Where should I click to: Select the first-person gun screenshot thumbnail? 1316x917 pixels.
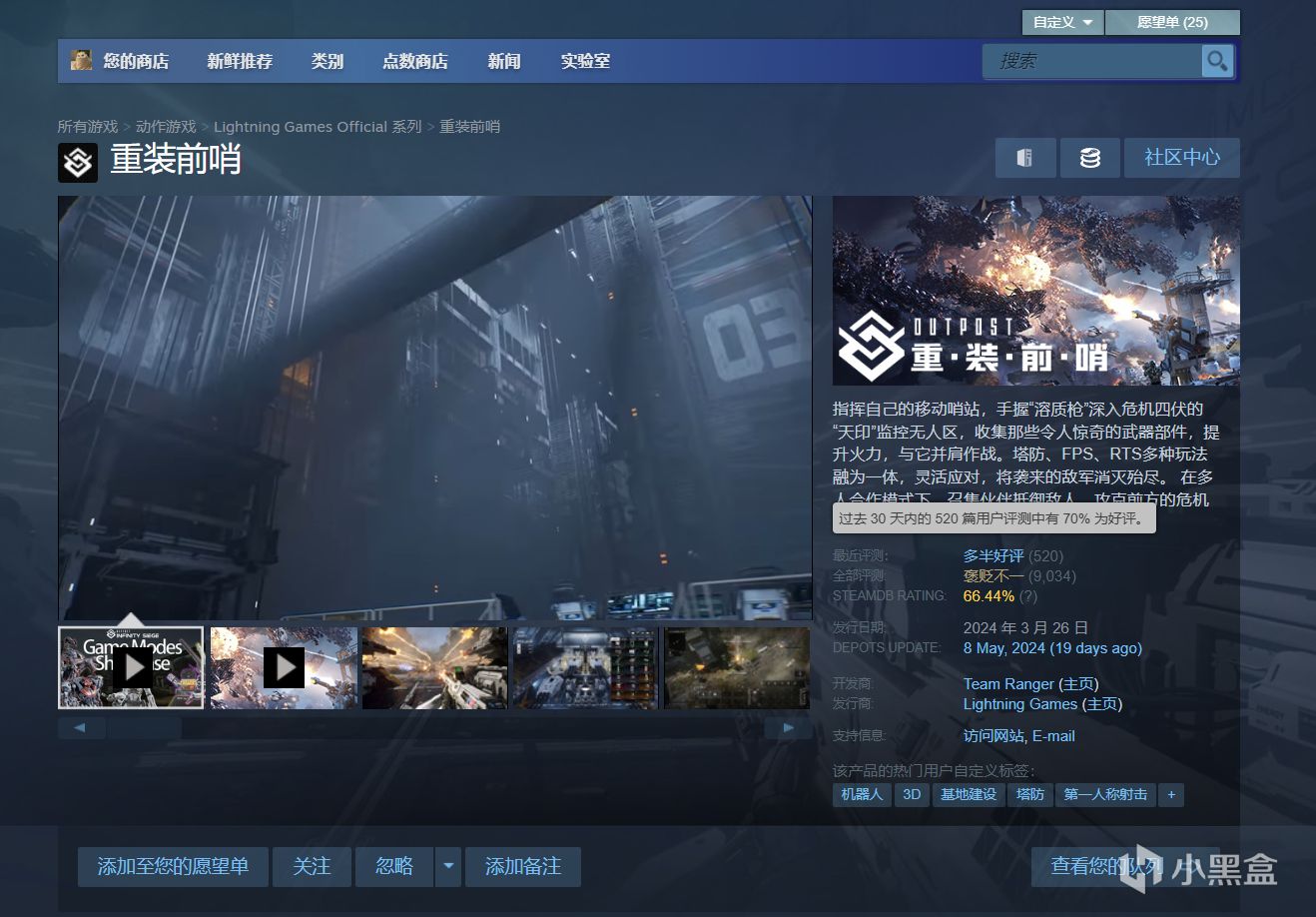pos(434,667)
